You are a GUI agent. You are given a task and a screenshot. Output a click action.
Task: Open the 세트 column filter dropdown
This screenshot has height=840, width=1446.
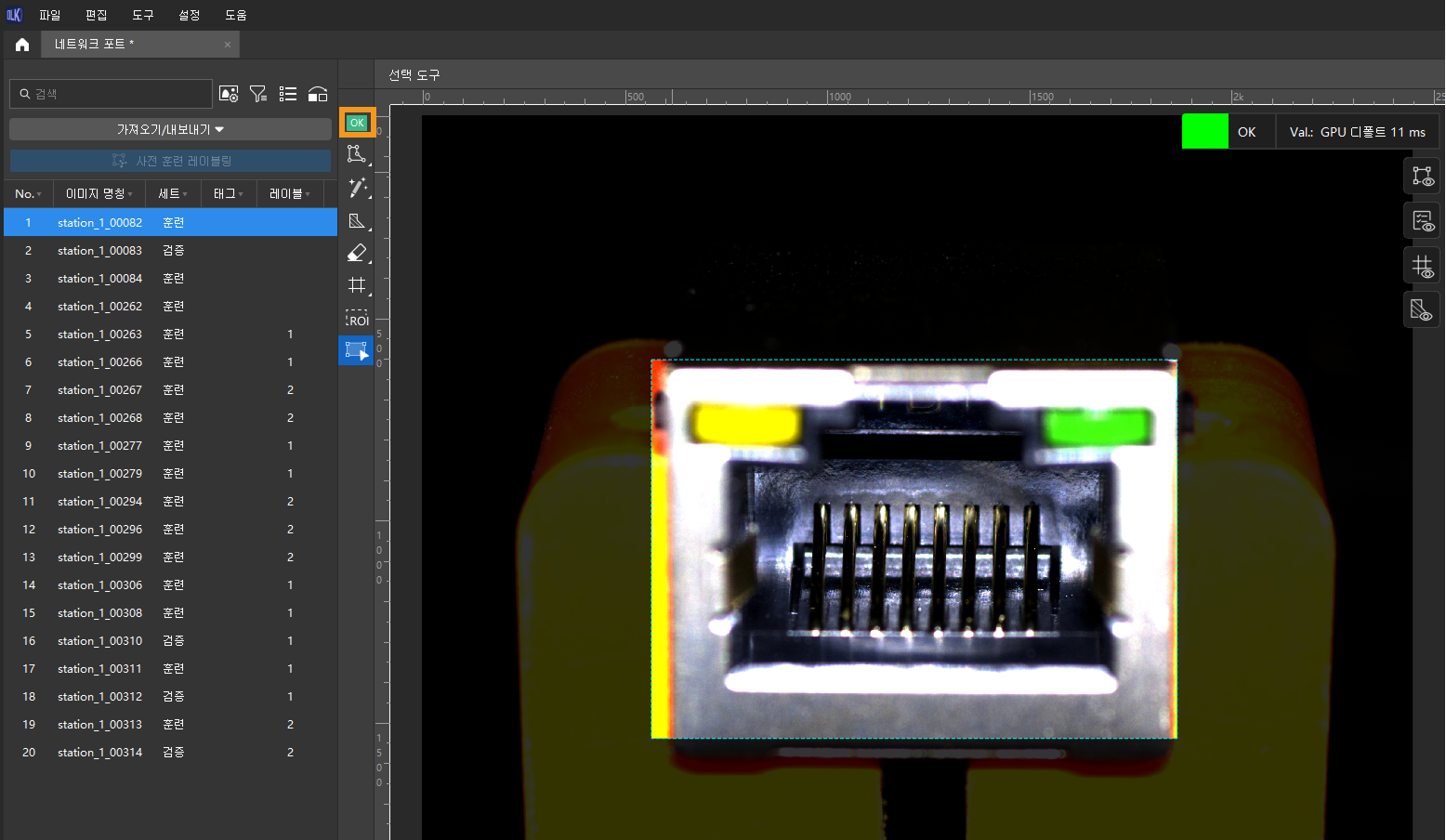click(x=173, y=193)
